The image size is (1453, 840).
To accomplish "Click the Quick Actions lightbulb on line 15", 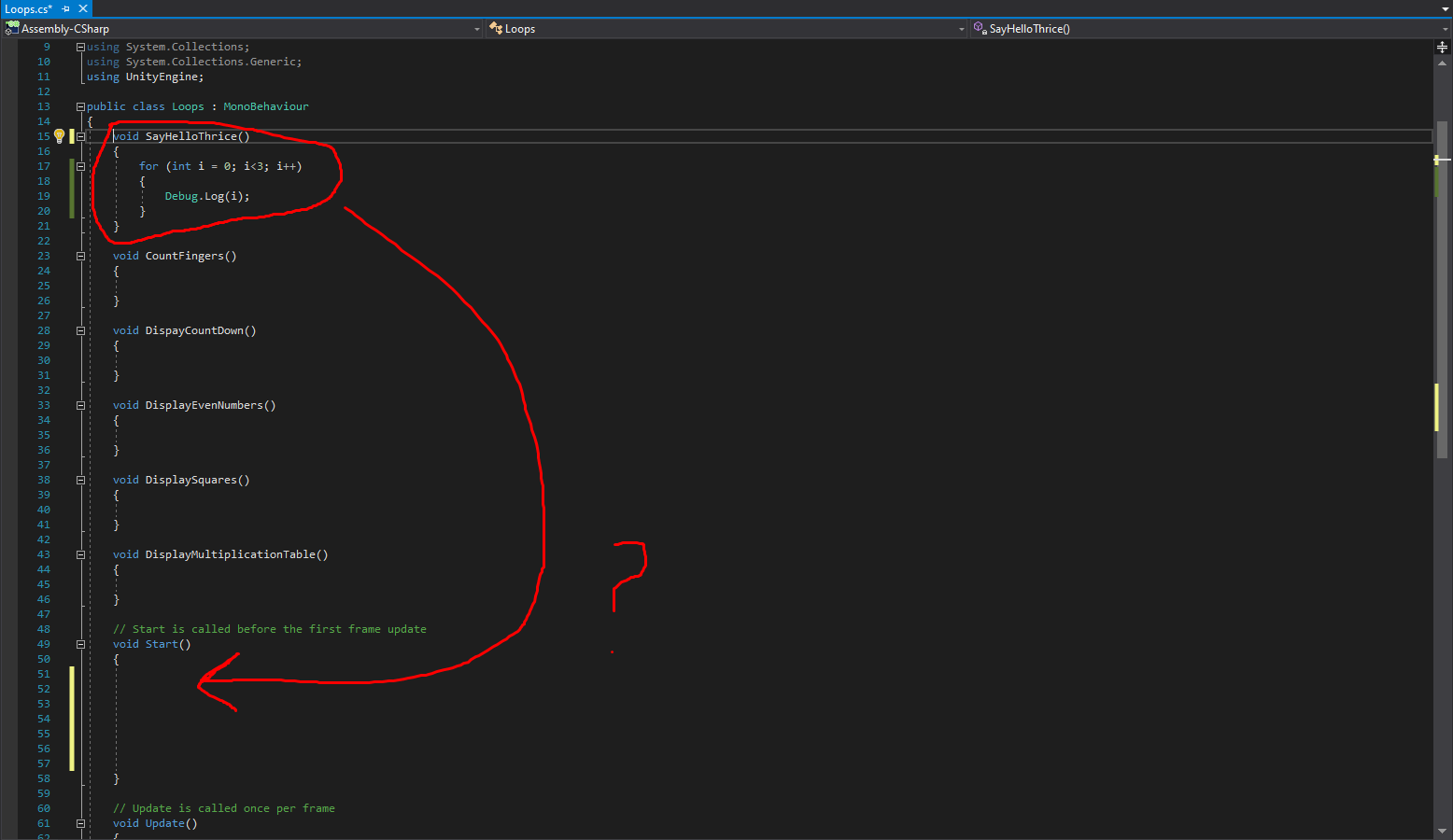I will [58, 136].
